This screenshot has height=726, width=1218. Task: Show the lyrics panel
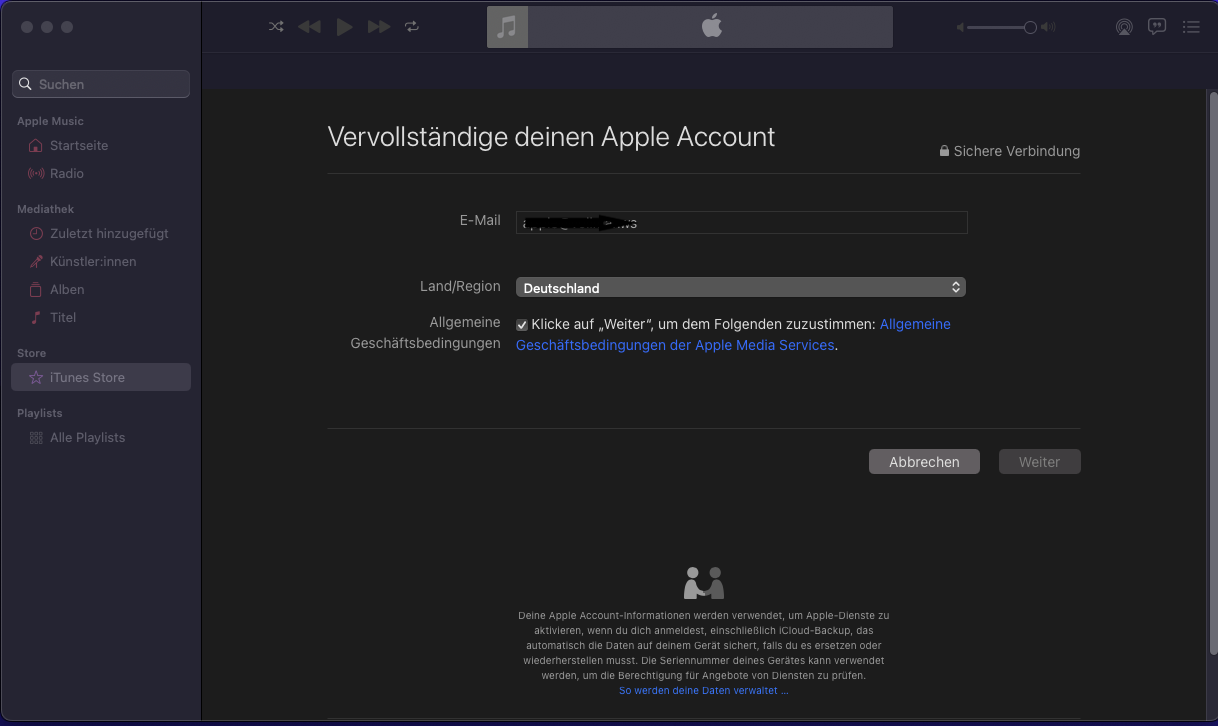(x=1157, y=27)
